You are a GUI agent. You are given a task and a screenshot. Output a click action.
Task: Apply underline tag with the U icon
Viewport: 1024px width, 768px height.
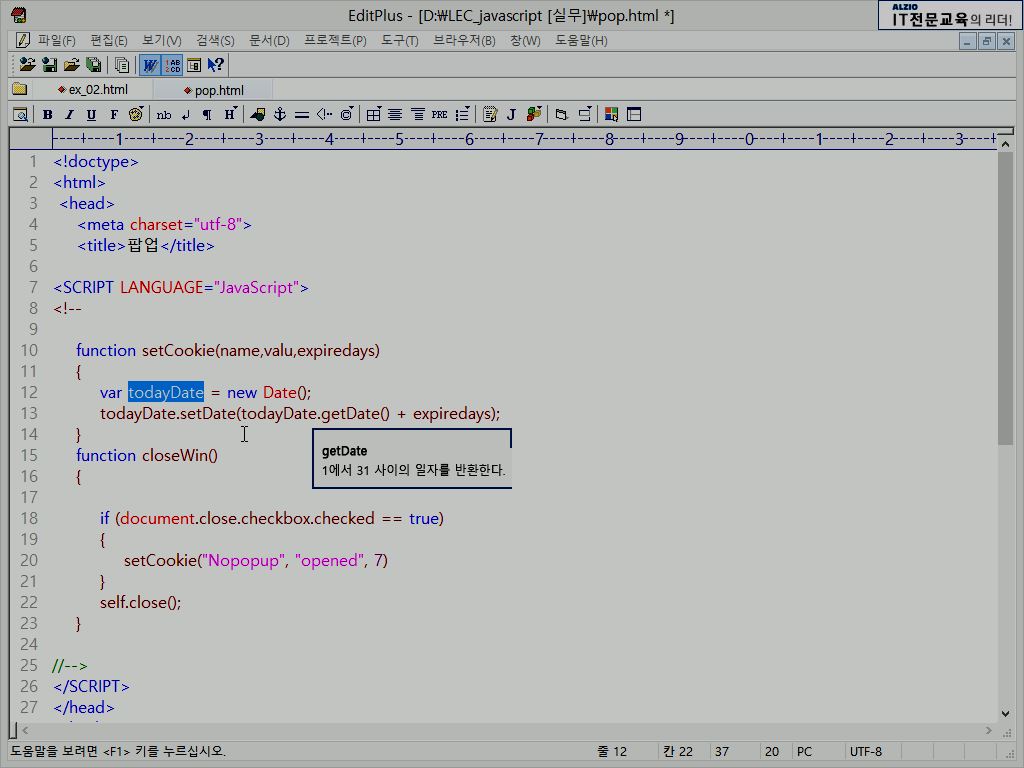pos(91,115)
